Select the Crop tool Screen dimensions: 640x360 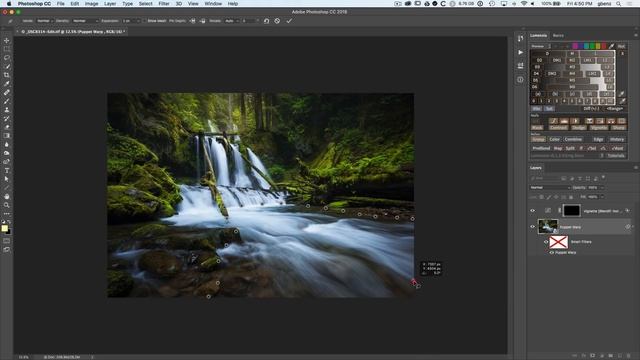pyautogui.click(x=7, y=75)
